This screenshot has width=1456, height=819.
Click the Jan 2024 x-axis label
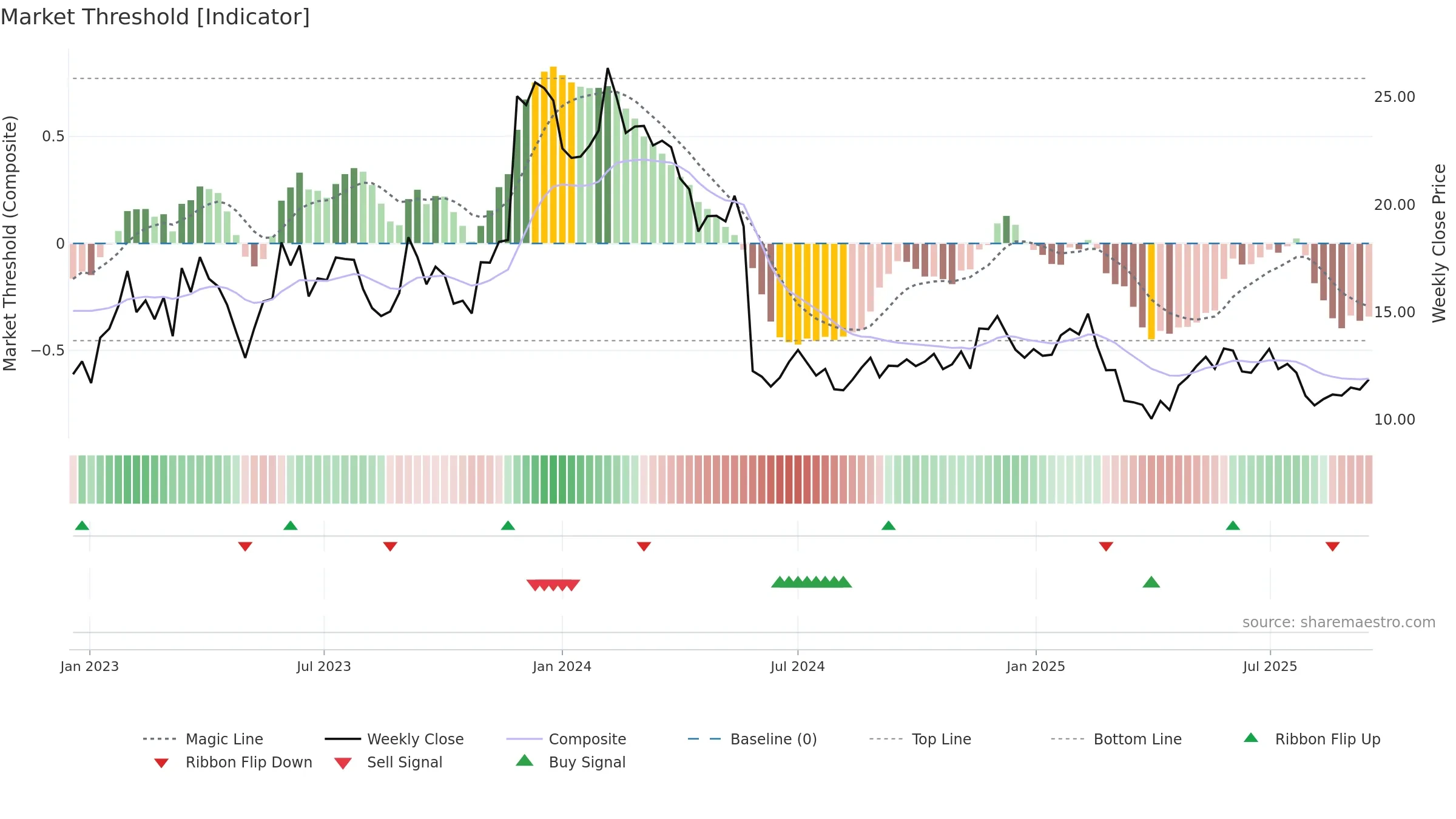click(562, 666)
